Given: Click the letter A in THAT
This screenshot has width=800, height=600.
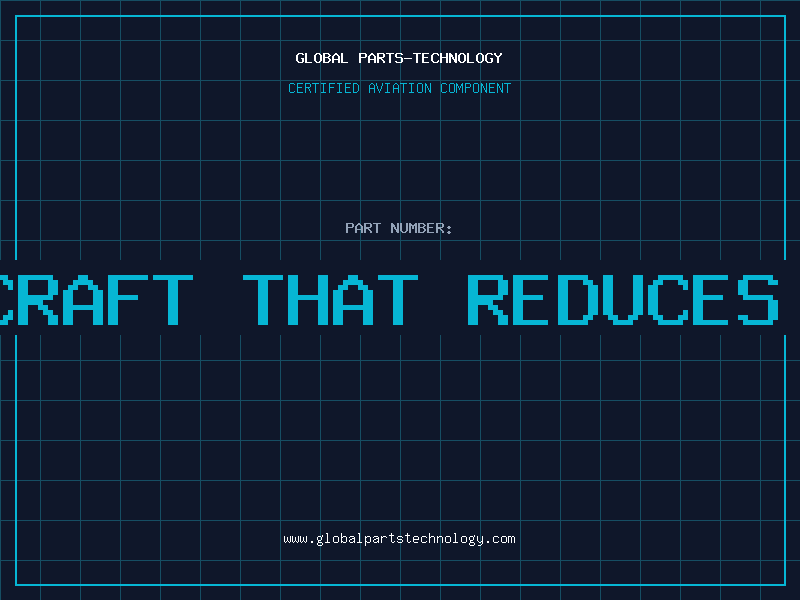Looking at the screenshot, I should pyautogui.click(x=353, y=300).
